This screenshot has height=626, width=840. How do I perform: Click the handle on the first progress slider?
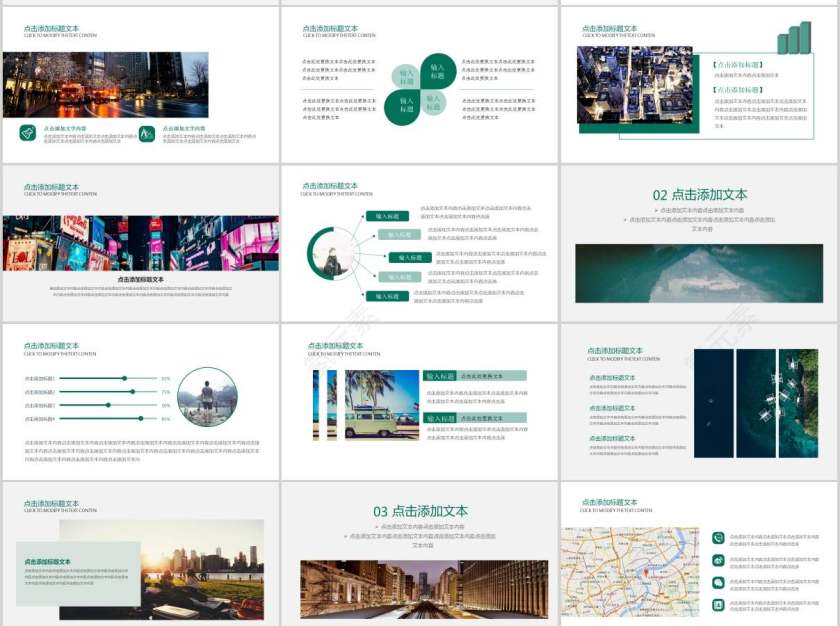point(124,378)
